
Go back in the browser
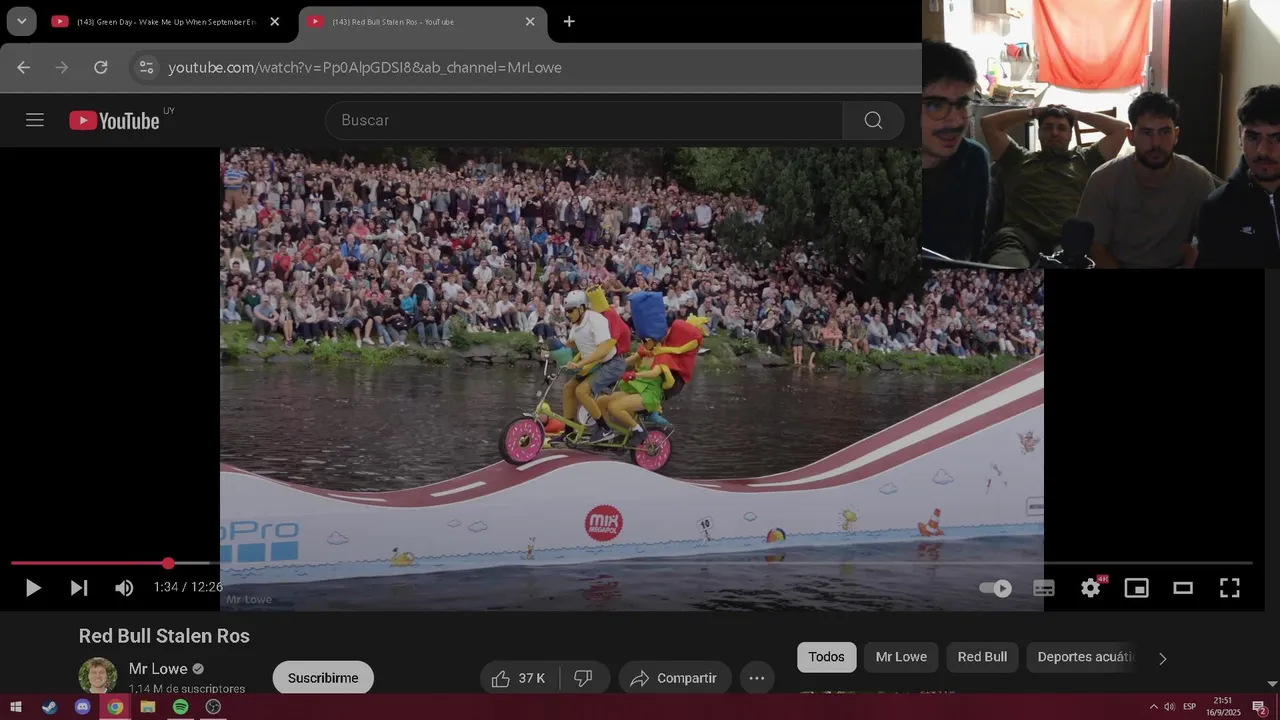pos(24,67)
